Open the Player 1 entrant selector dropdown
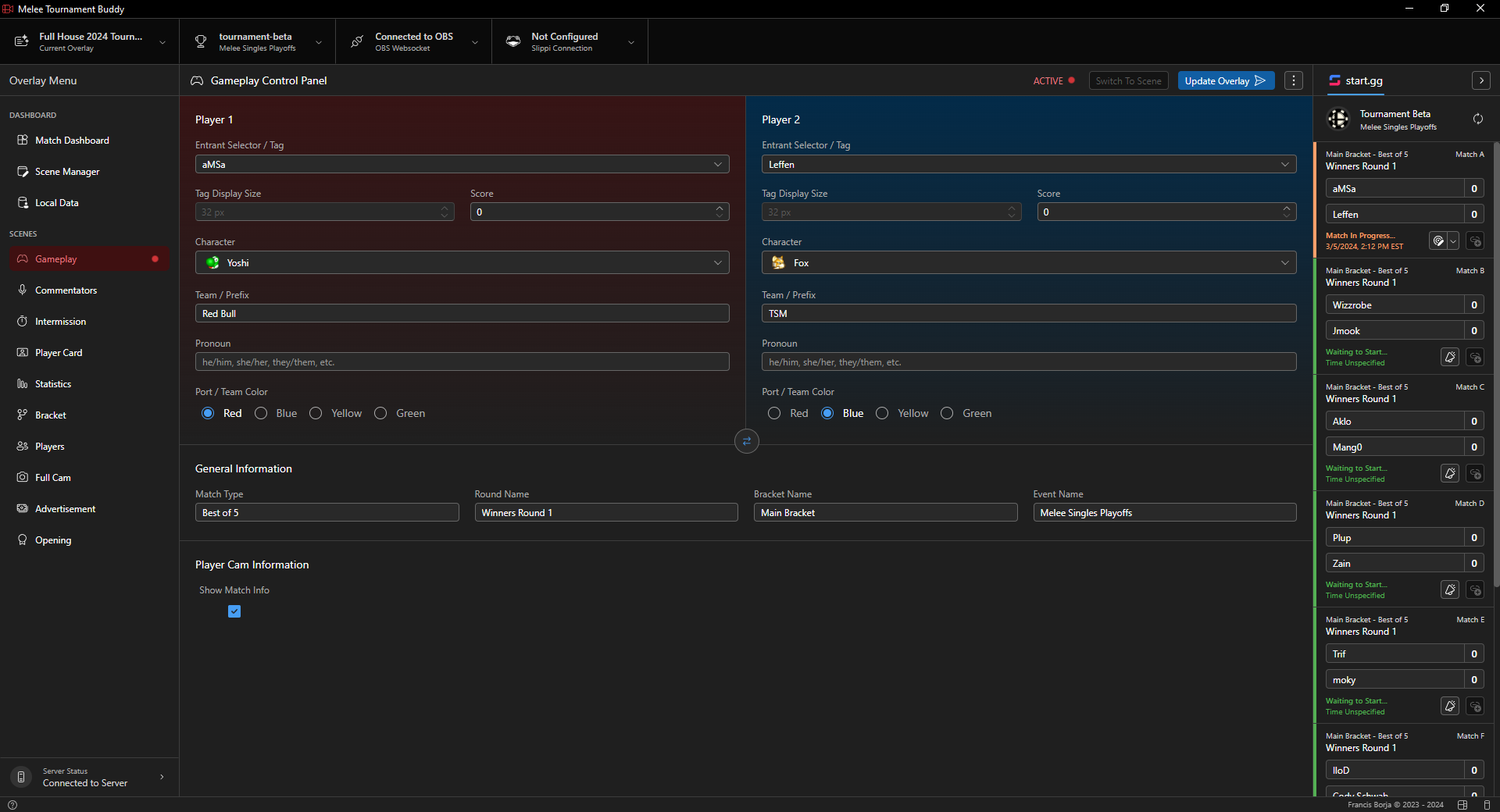This screenshot has width=1500, height=812. (462, 165)
